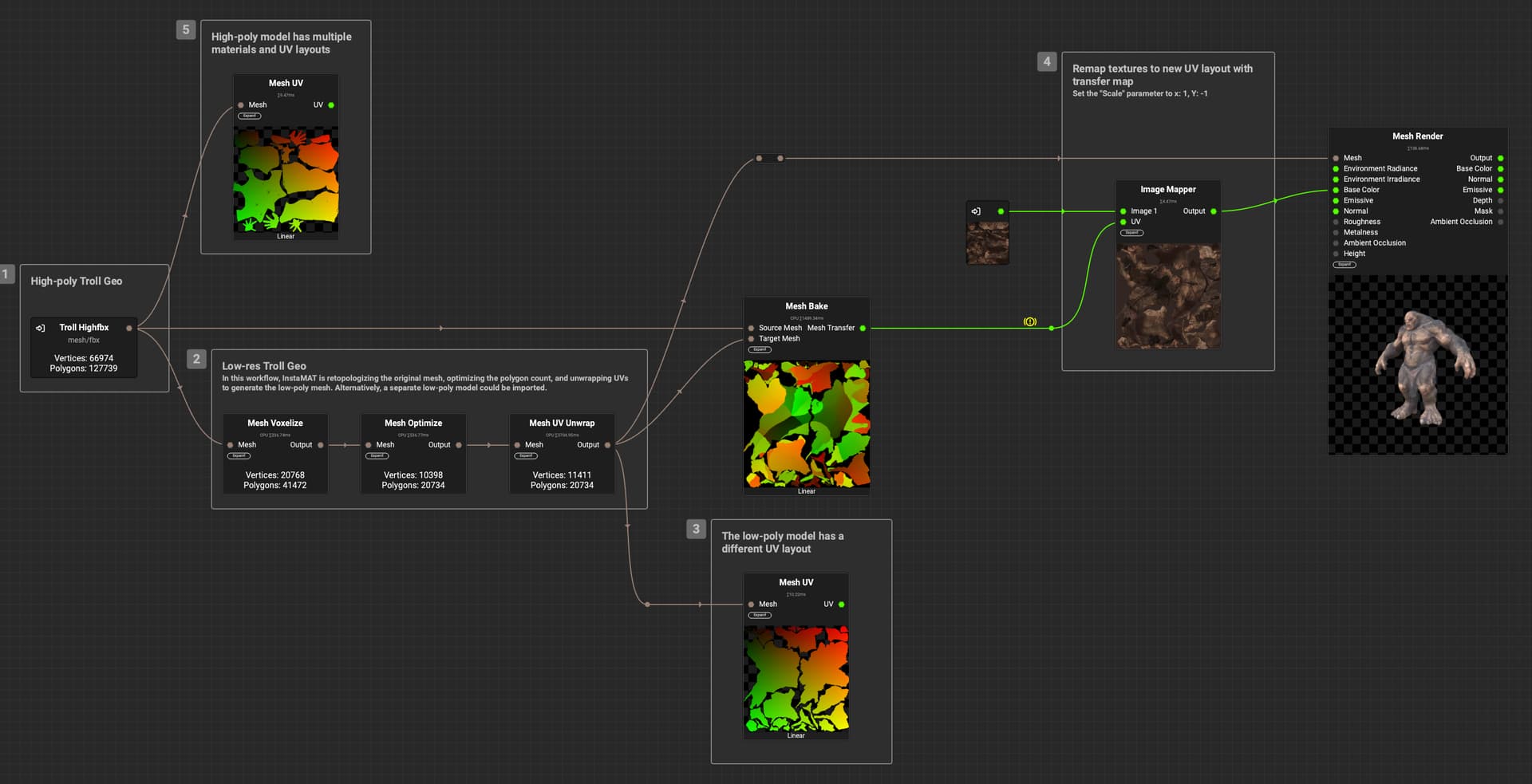Click the troll render preview thumbnail

point(1417,364)
